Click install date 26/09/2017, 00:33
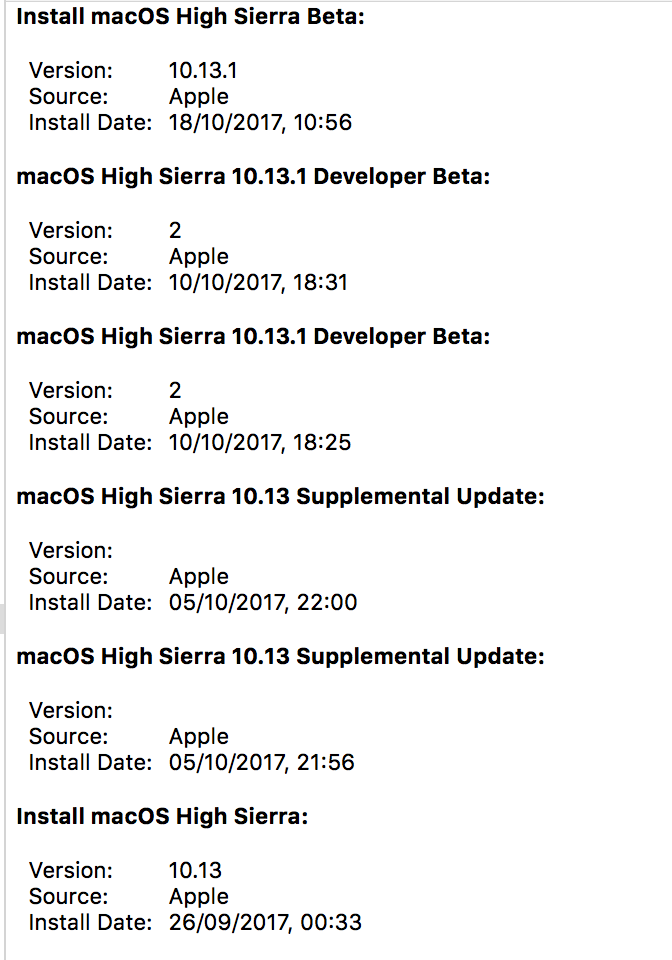This screenshot has width=672, height=960. point(266,922)
